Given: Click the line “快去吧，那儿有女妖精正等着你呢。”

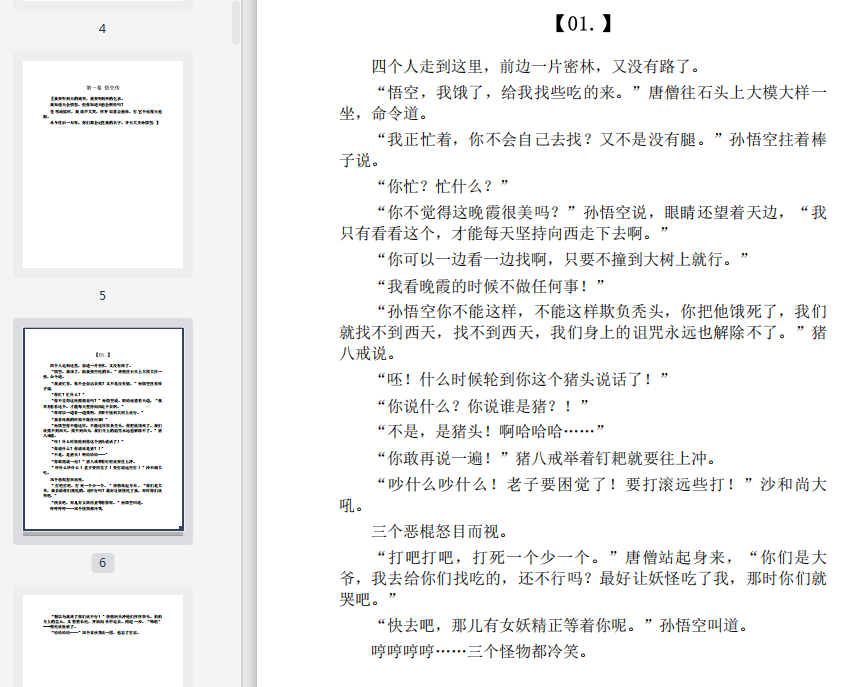Looking at the screenshot, I should coord(562,626).
